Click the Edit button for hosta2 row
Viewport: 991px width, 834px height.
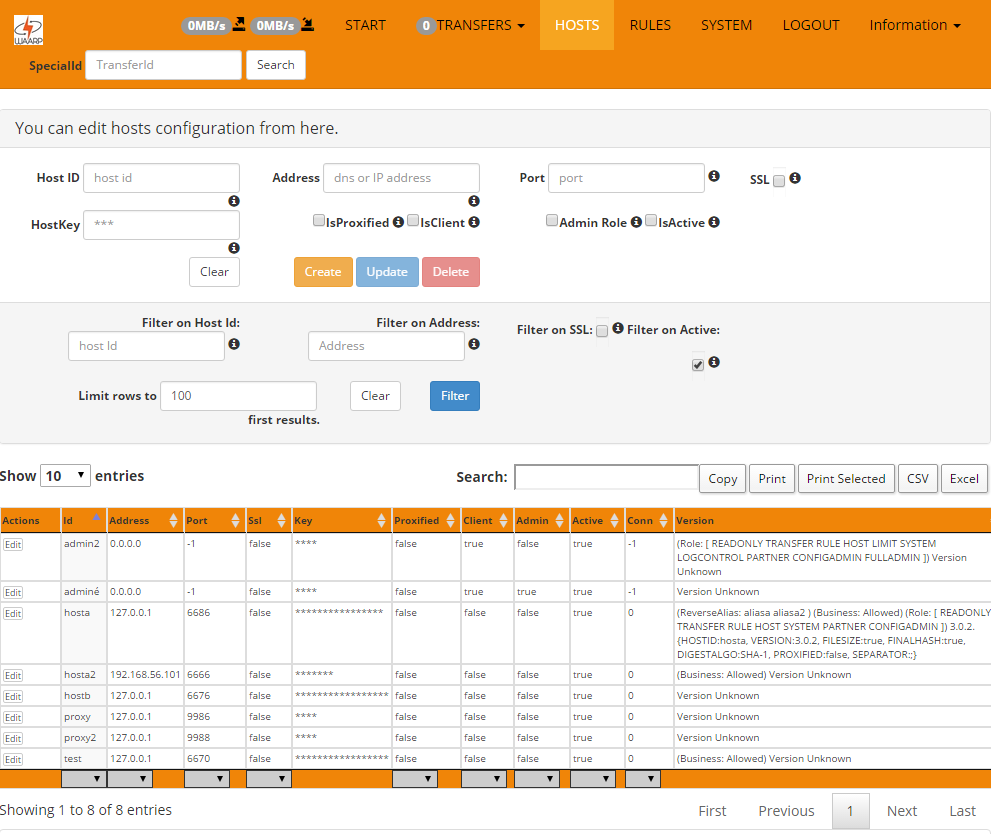tap(13, 675)
